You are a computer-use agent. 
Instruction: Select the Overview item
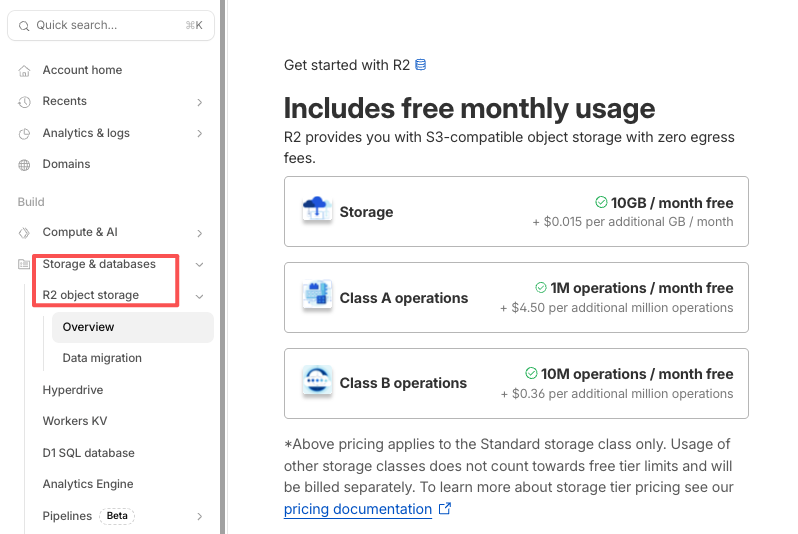click(x=132, y=327)
